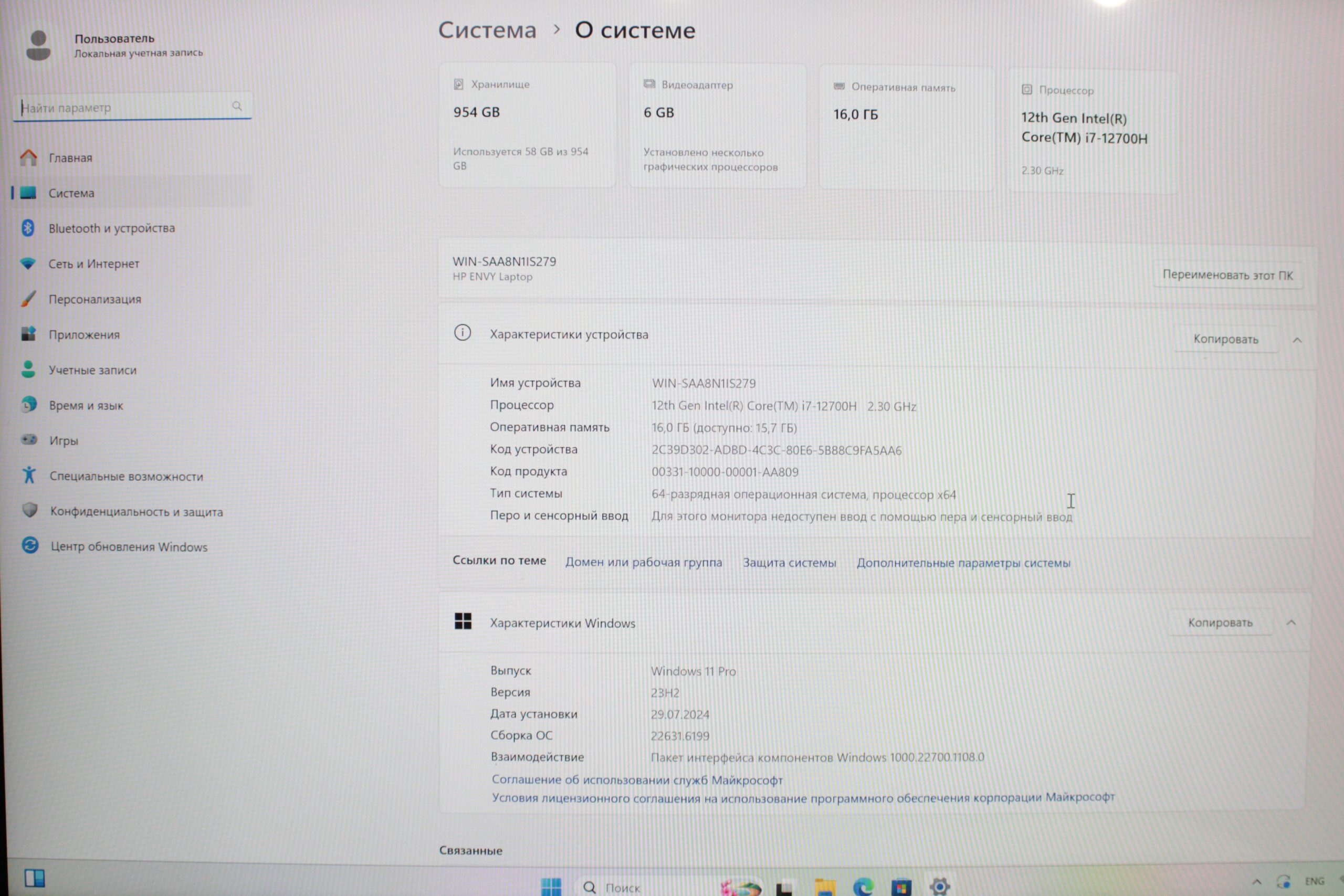
Task: Copy the device specifications
Action: [x=1225, y=340]
